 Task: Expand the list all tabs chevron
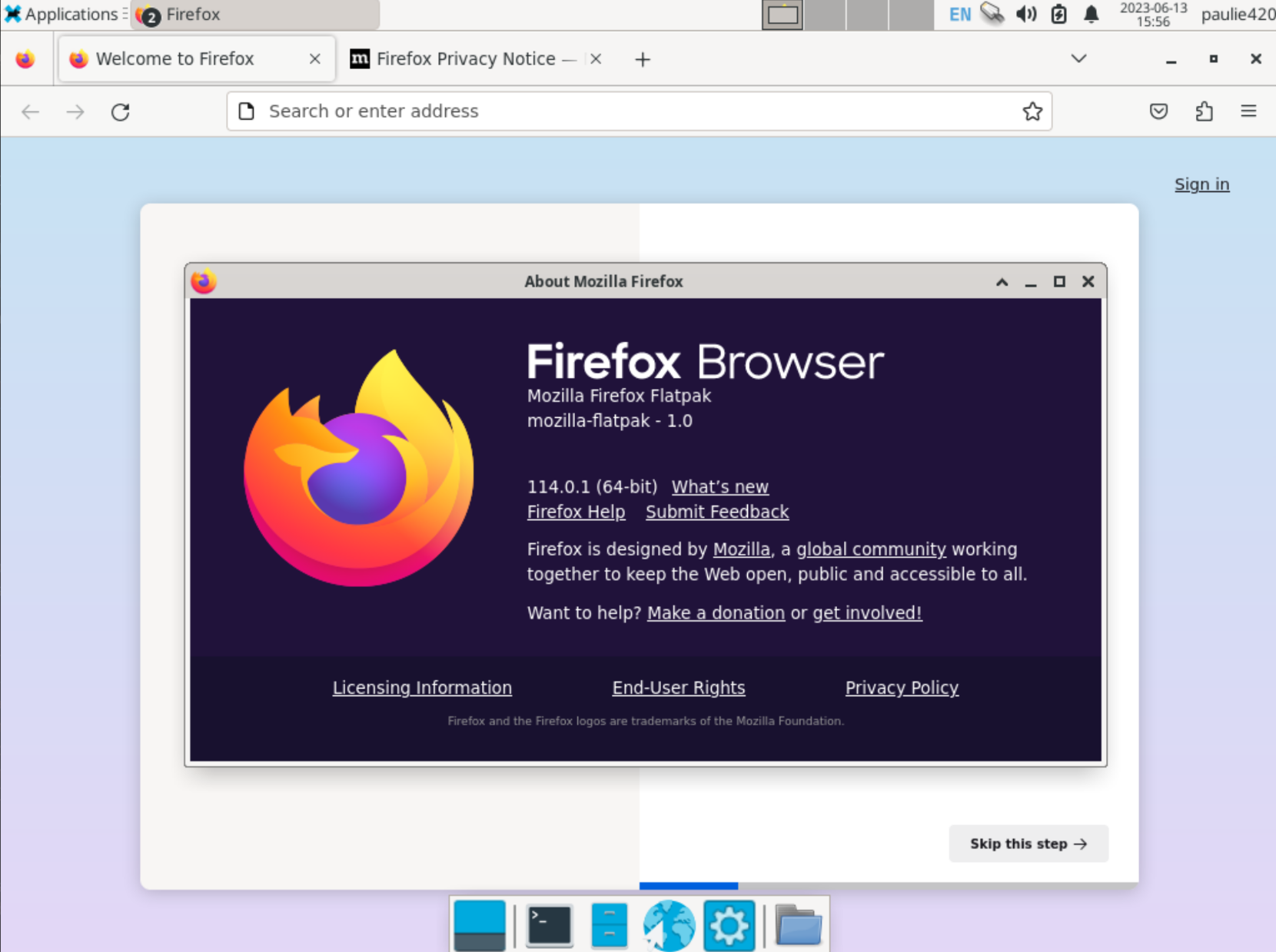1078,58
